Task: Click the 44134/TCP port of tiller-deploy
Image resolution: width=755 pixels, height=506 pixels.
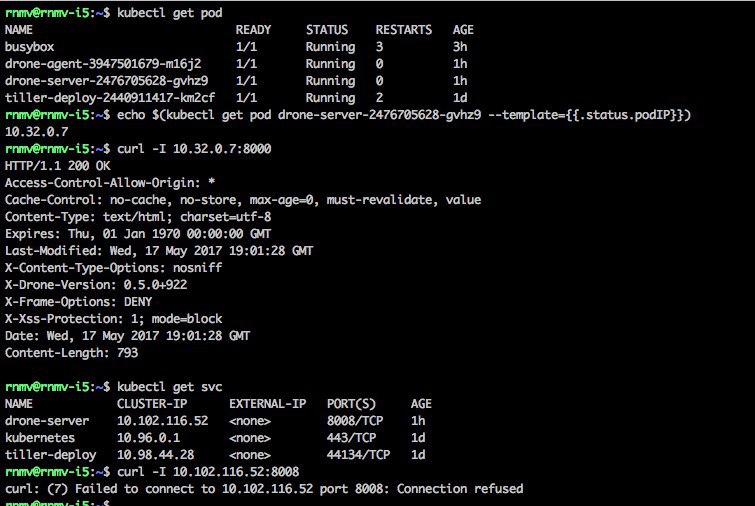Action: pos(358,455)
